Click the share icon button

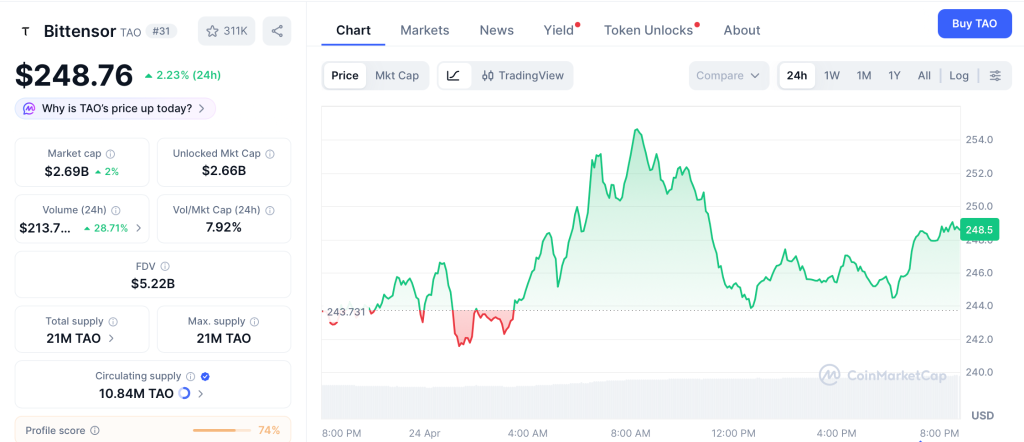[x=277, y=31]
